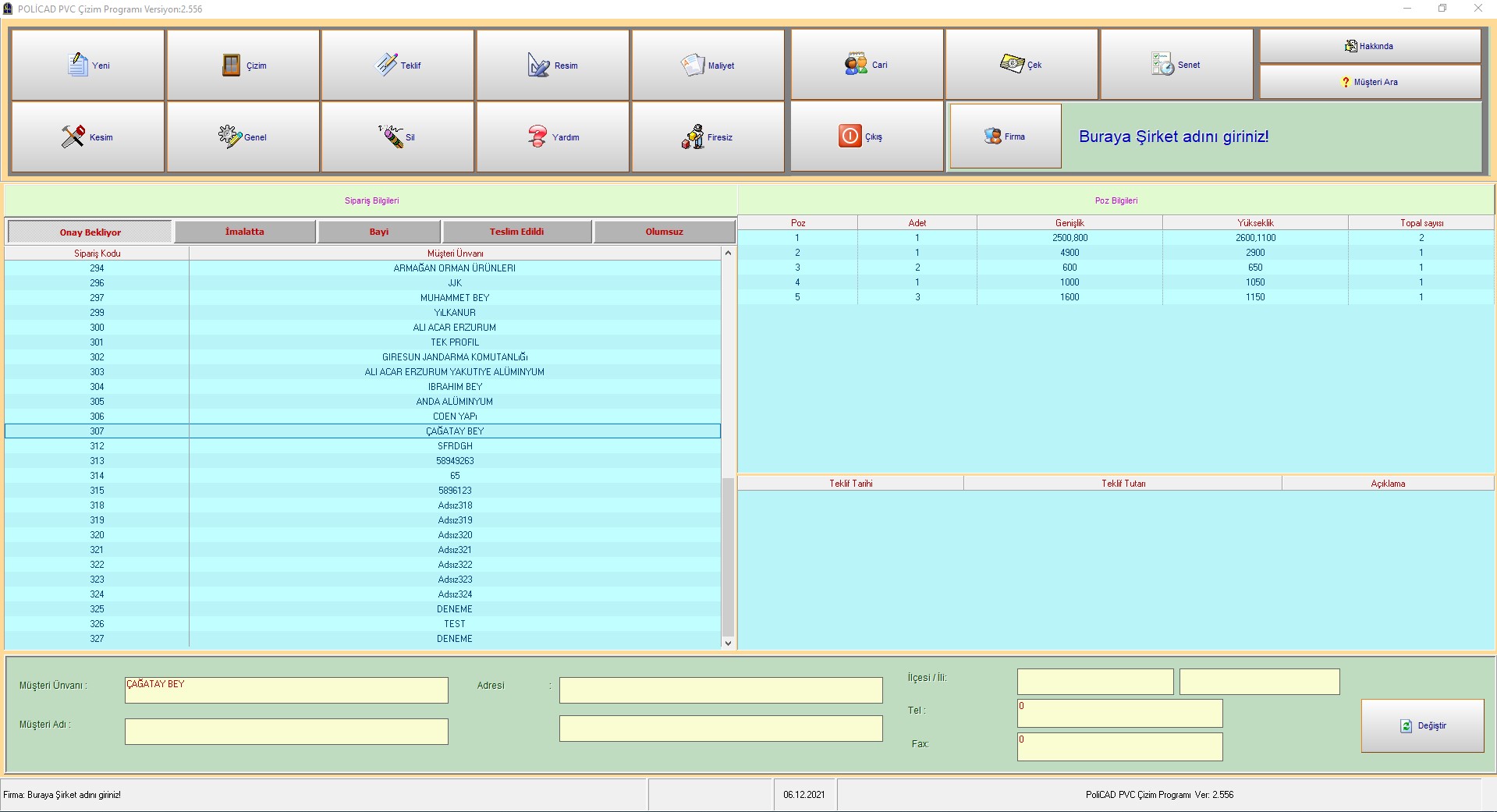Open the Hakkında about button
This screenshot has width=1497, height=812.
(1370, 46)
